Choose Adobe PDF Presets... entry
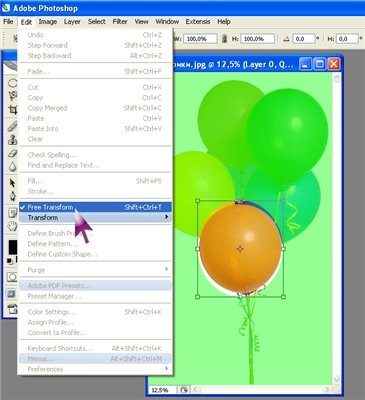365x400 pixels. point(95,286)
